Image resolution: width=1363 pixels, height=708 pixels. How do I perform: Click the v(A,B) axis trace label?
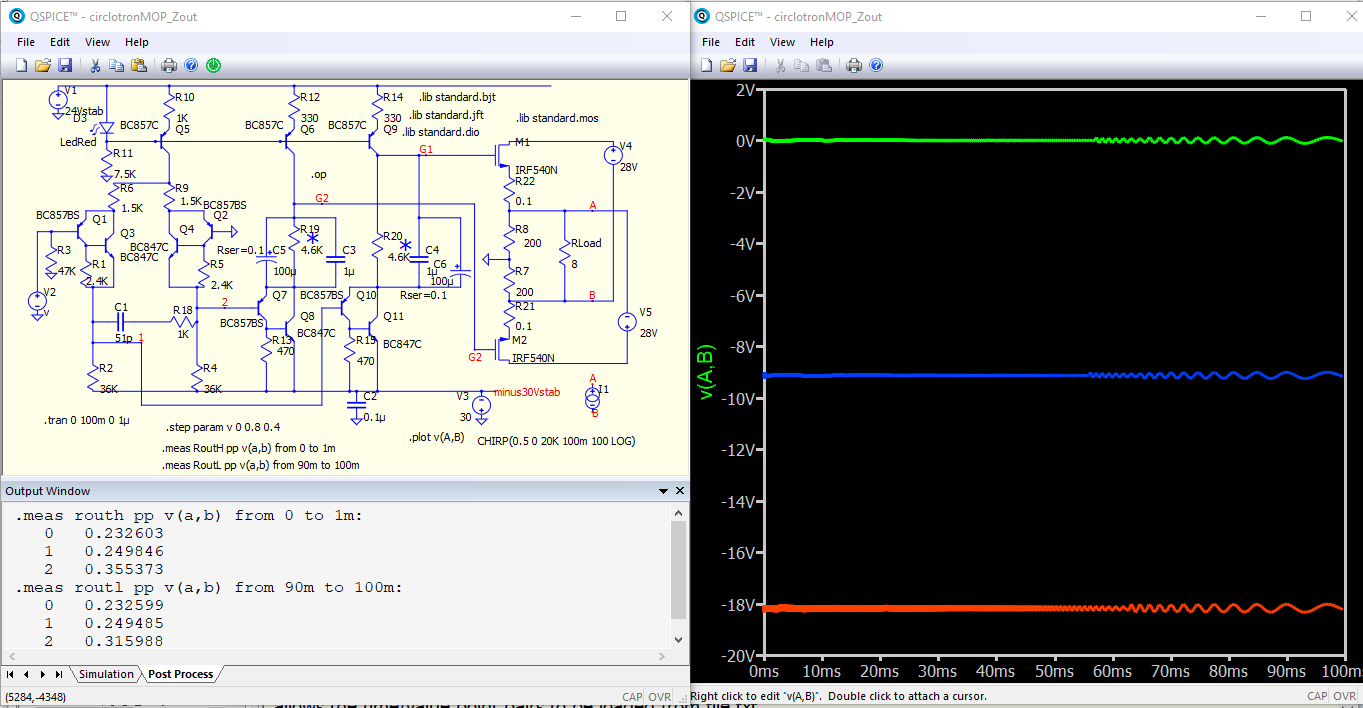707,372
